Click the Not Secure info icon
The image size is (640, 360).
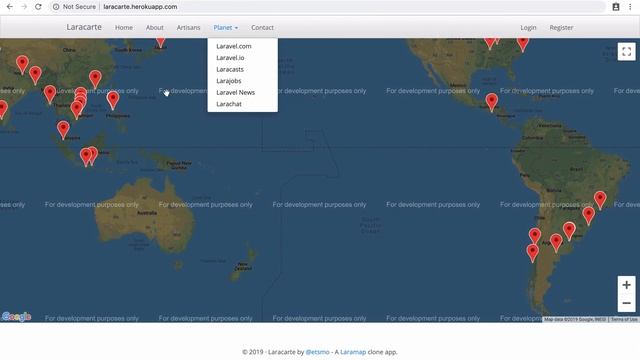click(x=56, y=7)
